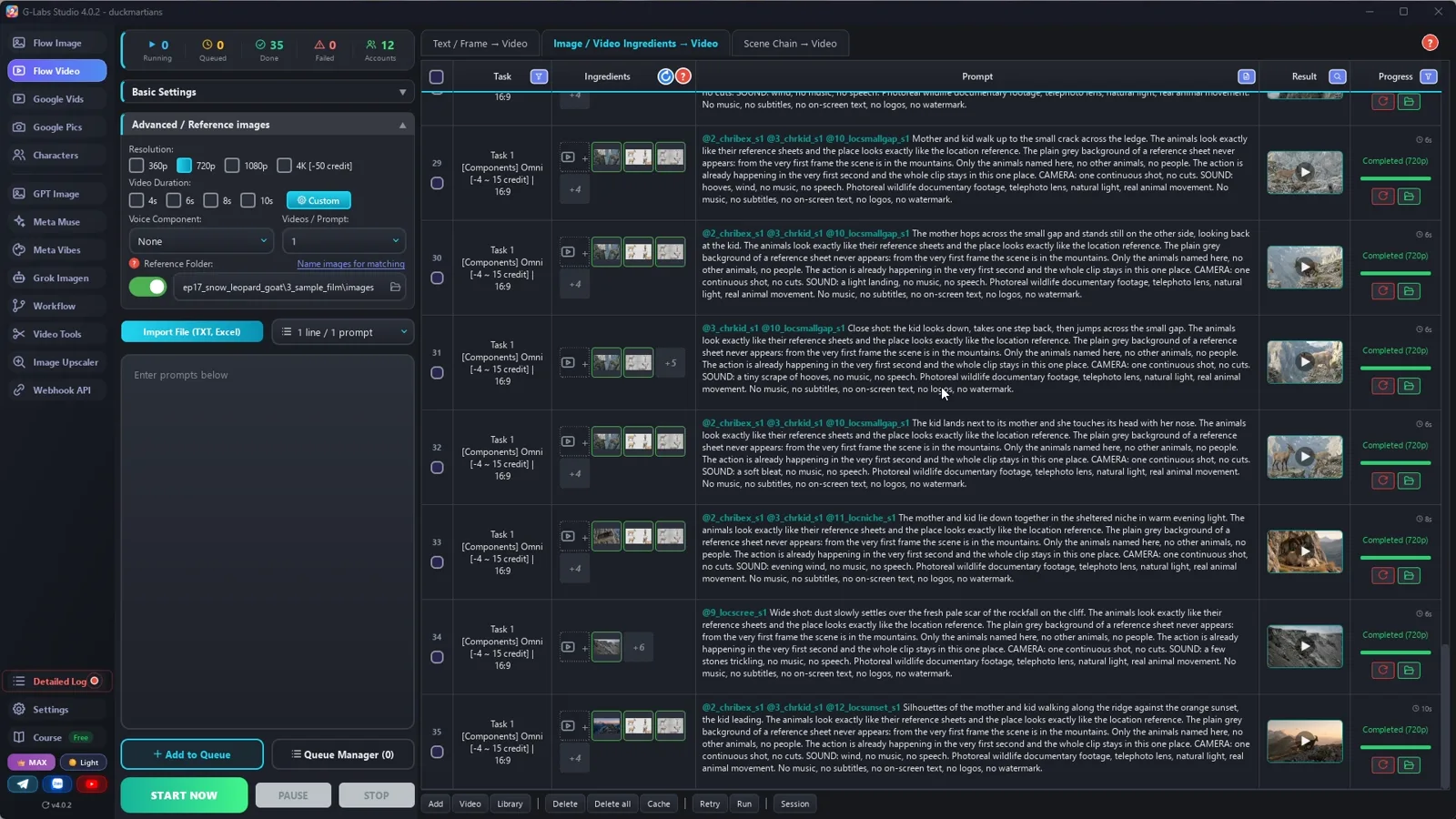This screenshot has width=1456, height=819.
Task: Open the Voice Component None dropdown
Action: pos(201,241)
